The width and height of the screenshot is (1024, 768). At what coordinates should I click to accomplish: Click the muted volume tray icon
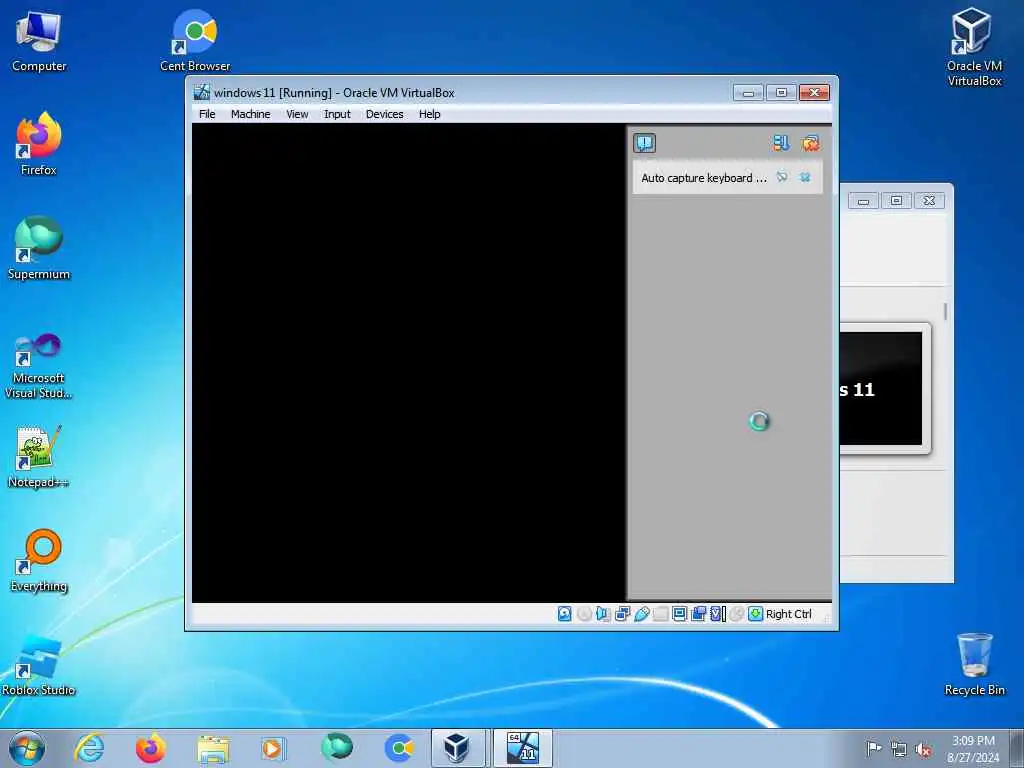point(923,749)
